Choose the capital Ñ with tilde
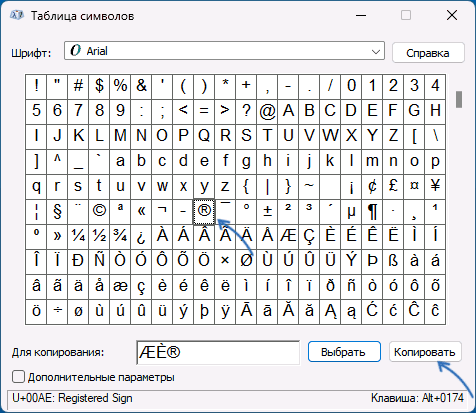476x413 pixels. click(99, 262)
